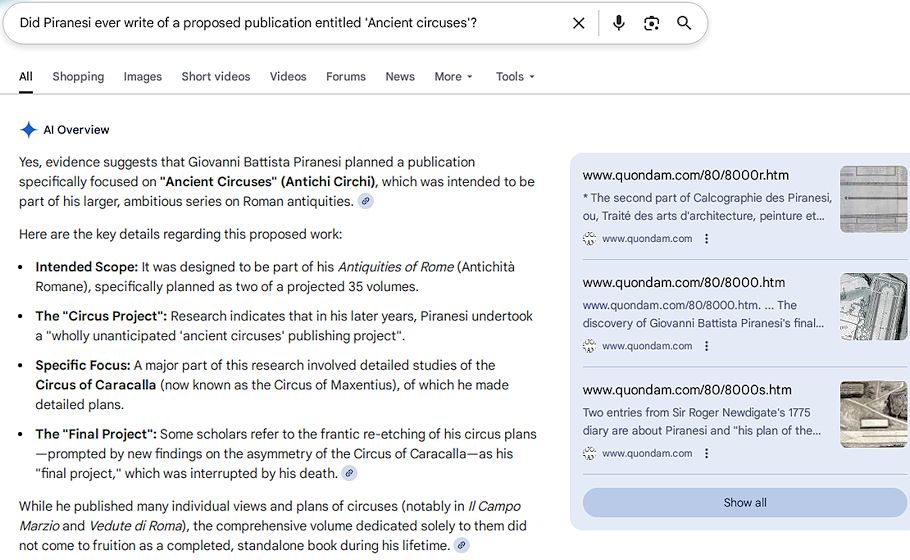Open three-dot menu for 8000r.htm result
This screenshot has height=560, width=910.
(706, 239)
